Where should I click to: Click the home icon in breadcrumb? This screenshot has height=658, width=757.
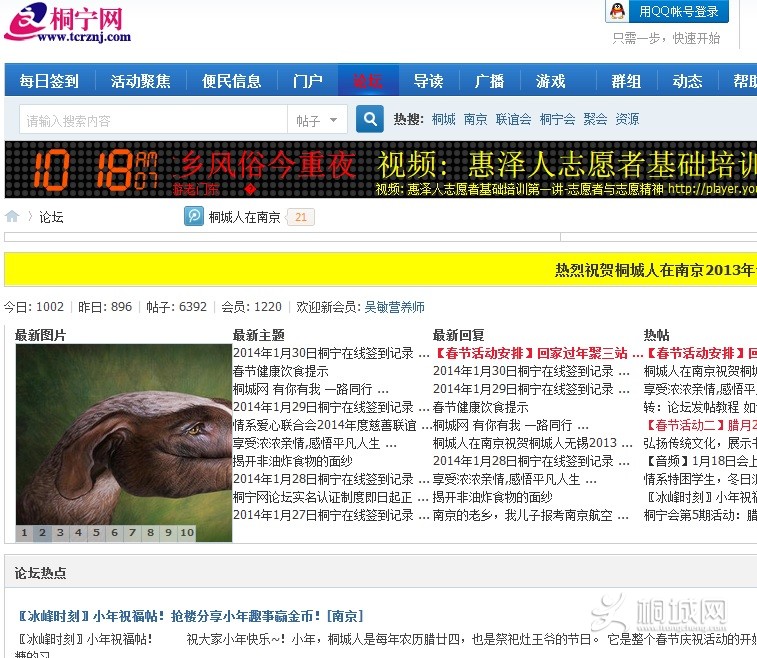(x=12, y=216)
